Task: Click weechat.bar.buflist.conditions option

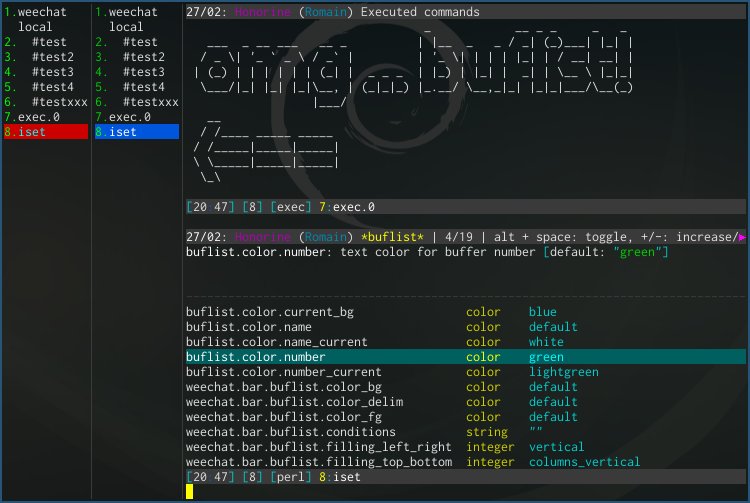Action: pyautogui.click(x=465, y=432)
